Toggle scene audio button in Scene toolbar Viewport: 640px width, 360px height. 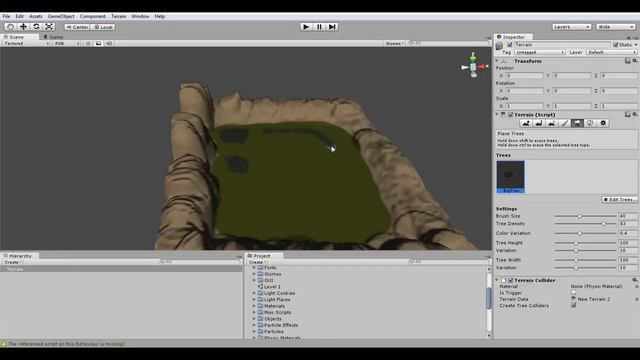click(x=109, y=43)
